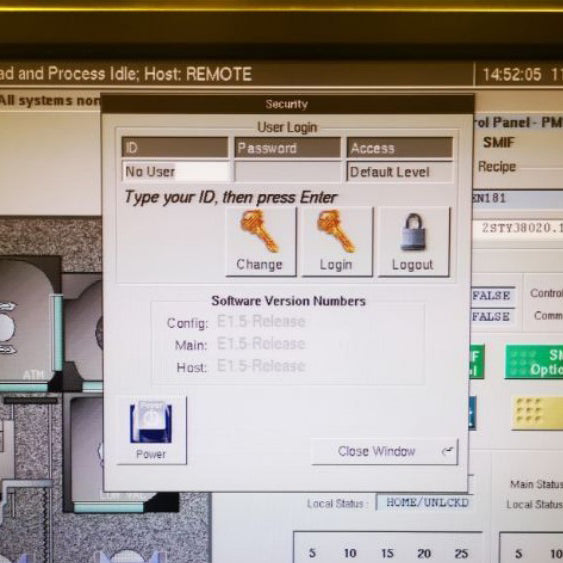Close the Security window
This screenshot has width=563, height=563.
pyautogui.click(x=385, y=451)
